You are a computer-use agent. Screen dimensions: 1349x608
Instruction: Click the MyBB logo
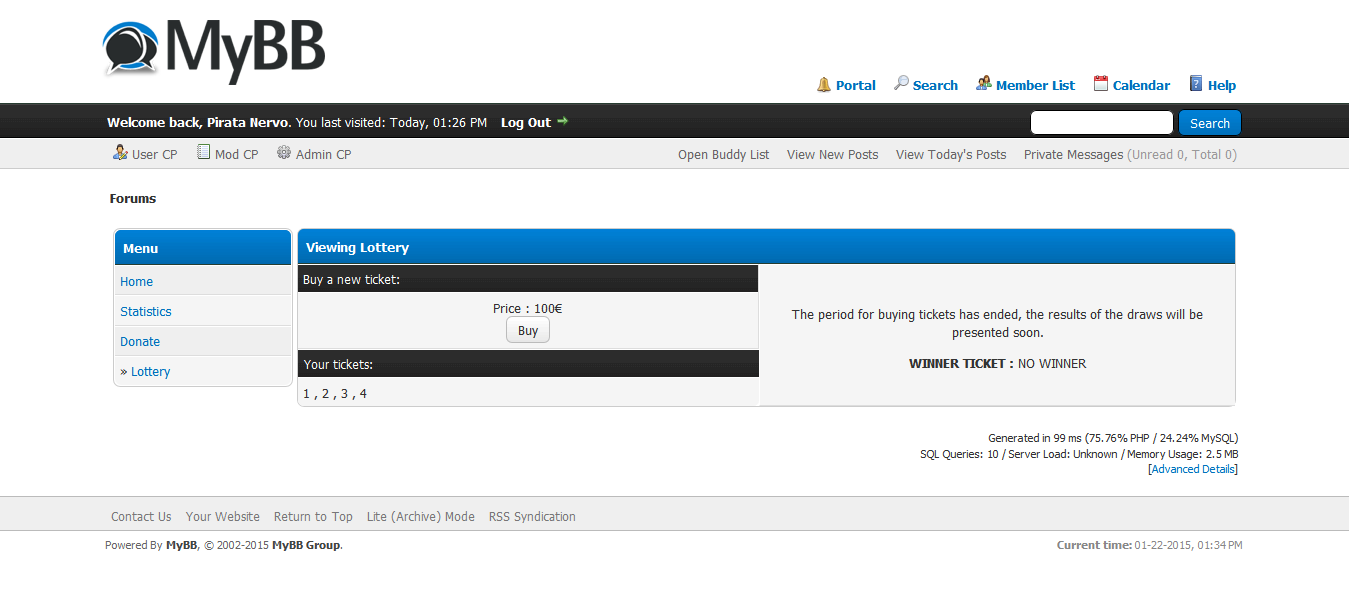pos(214,49)
